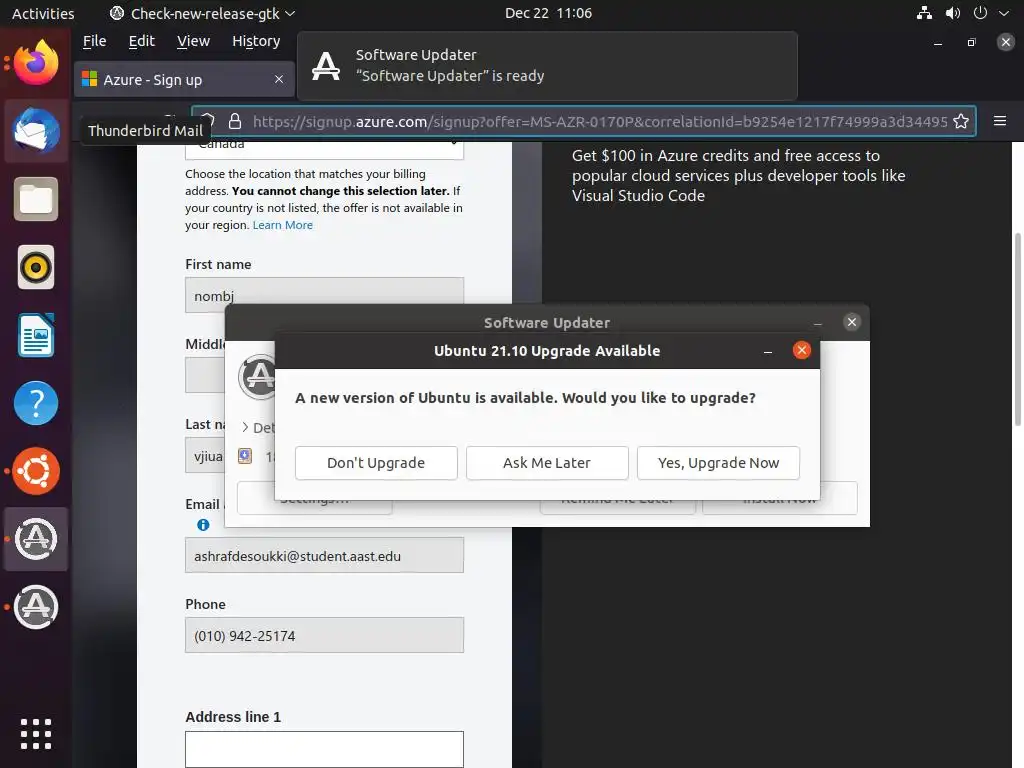Image resolution: width=1024 pixels, height=768 pixels.
Task: Close the Azure - Sign up tab
Action: (279, 79)
